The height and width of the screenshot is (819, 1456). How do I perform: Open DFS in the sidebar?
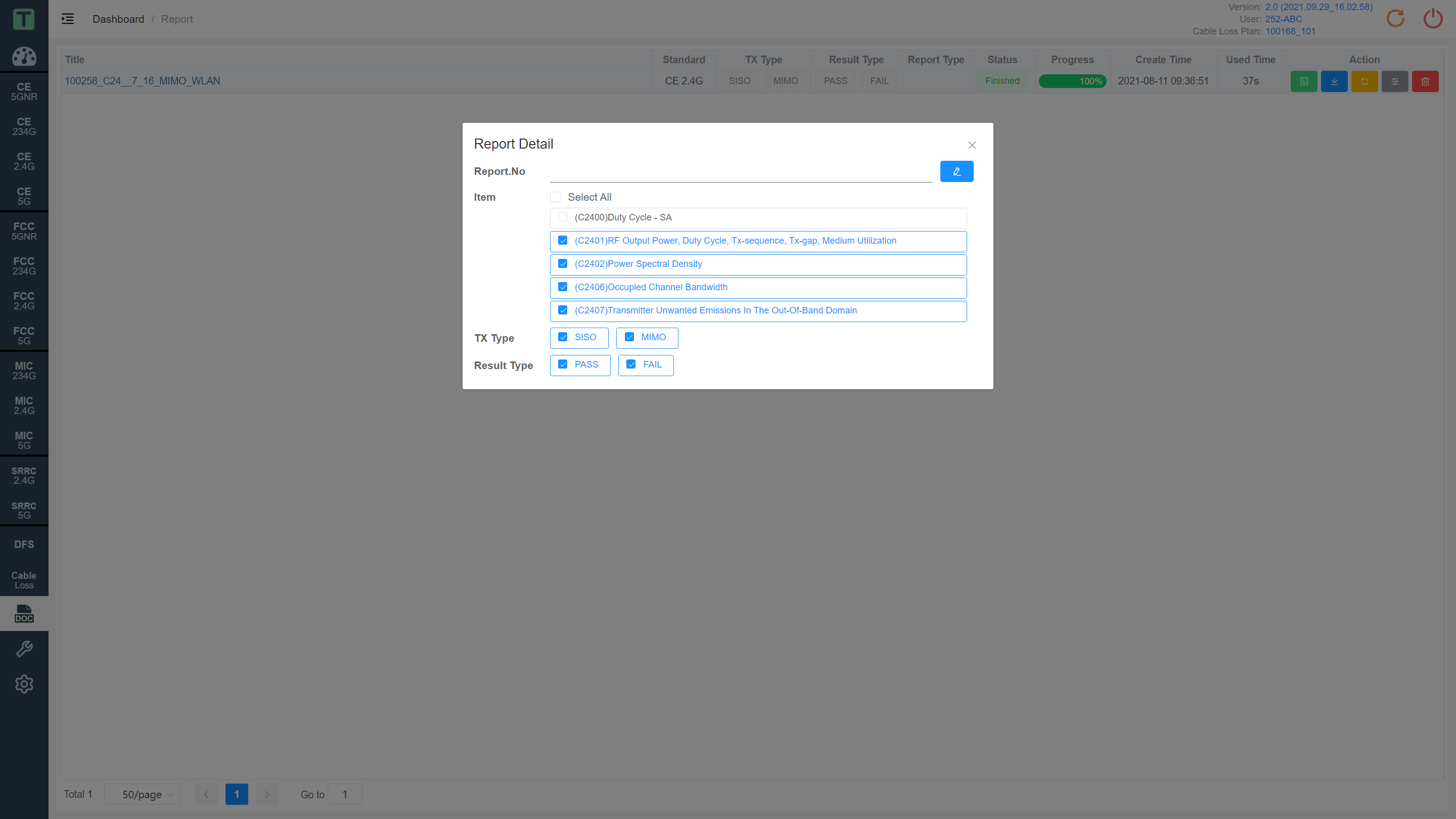tap(24, 544)
